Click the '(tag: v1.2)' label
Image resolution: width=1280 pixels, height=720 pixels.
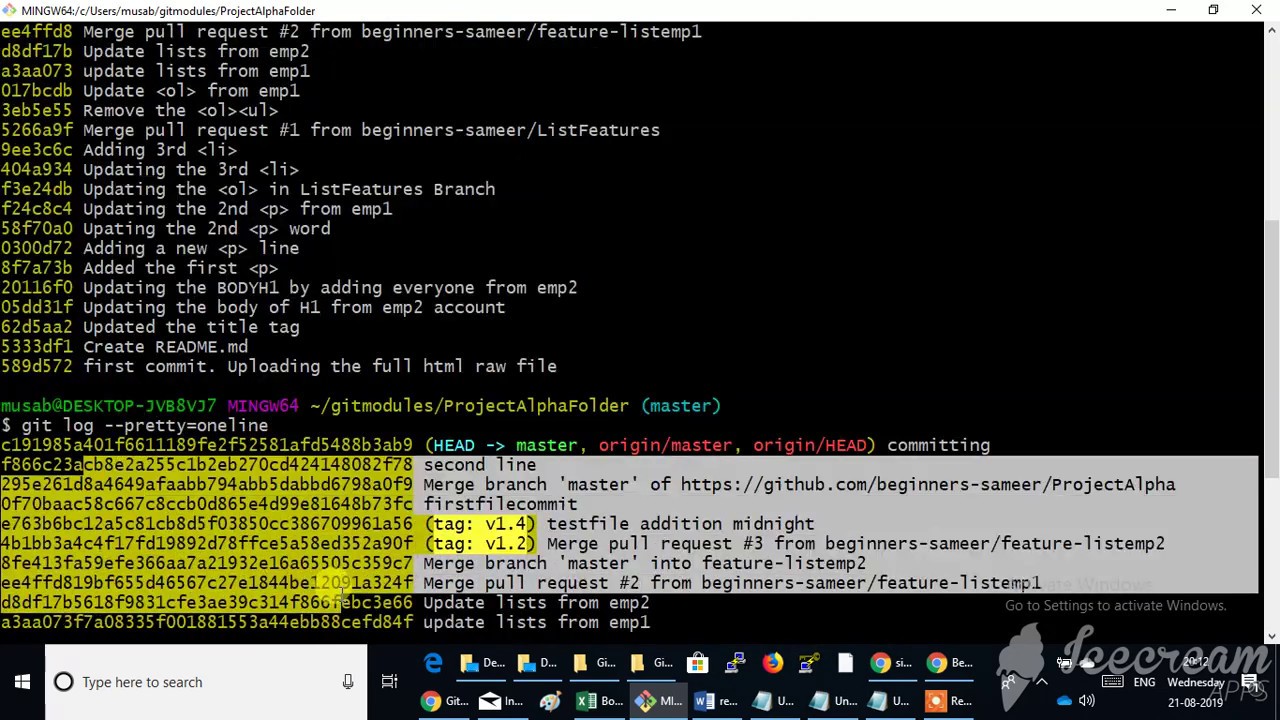coord(480,543)
